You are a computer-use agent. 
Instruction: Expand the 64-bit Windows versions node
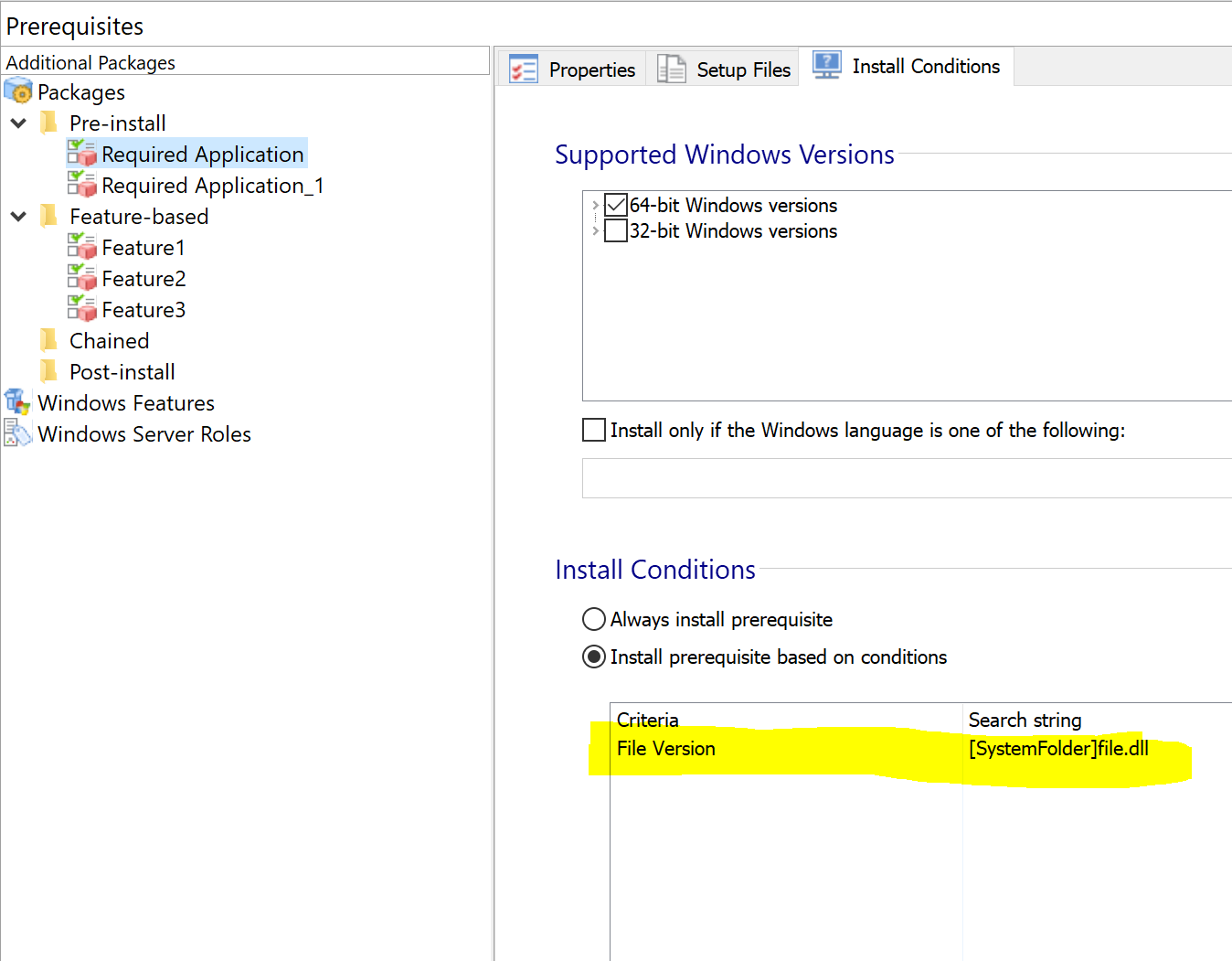pyautogui.click(x=595, y=205)
